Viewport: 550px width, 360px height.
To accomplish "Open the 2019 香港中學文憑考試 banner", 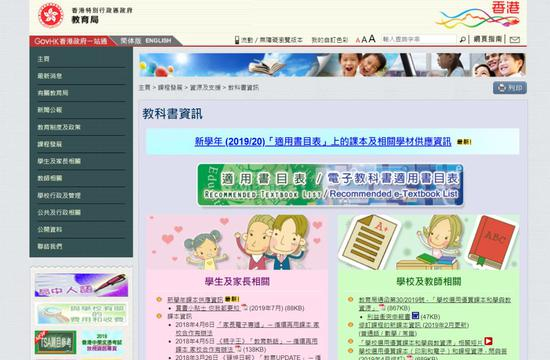I will point(102,342).
